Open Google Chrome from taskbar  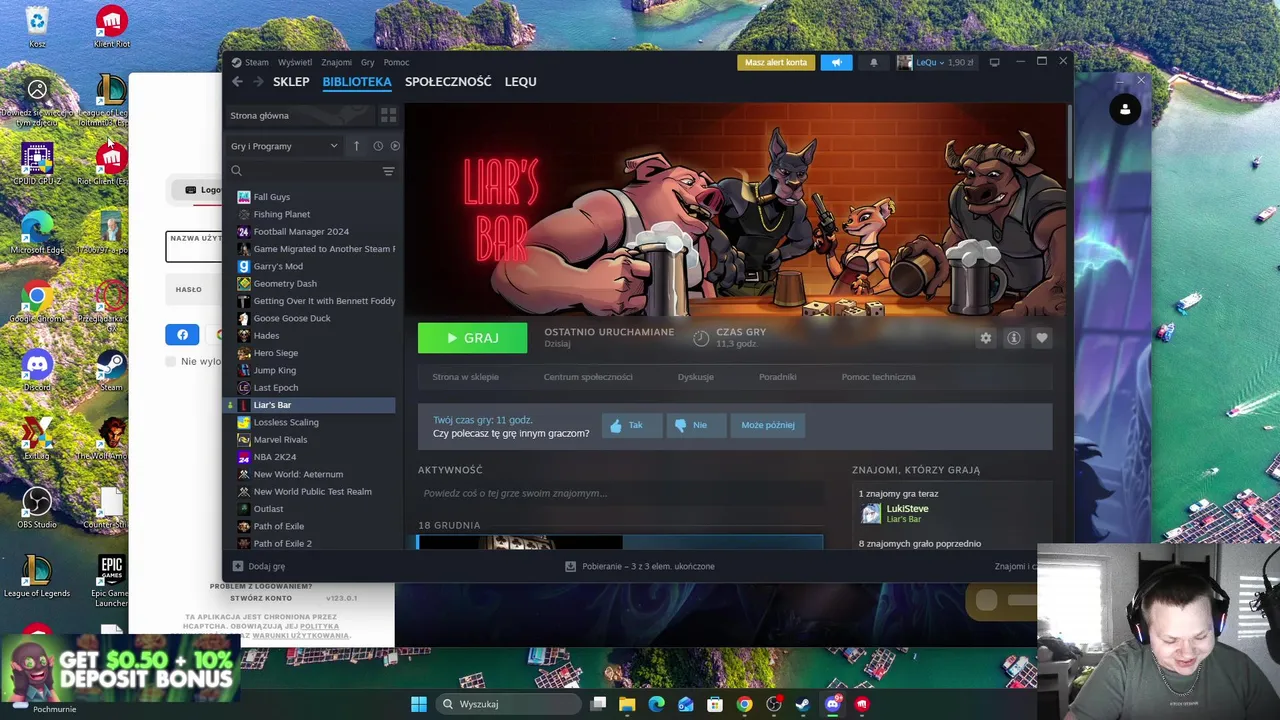pos(744,704)
